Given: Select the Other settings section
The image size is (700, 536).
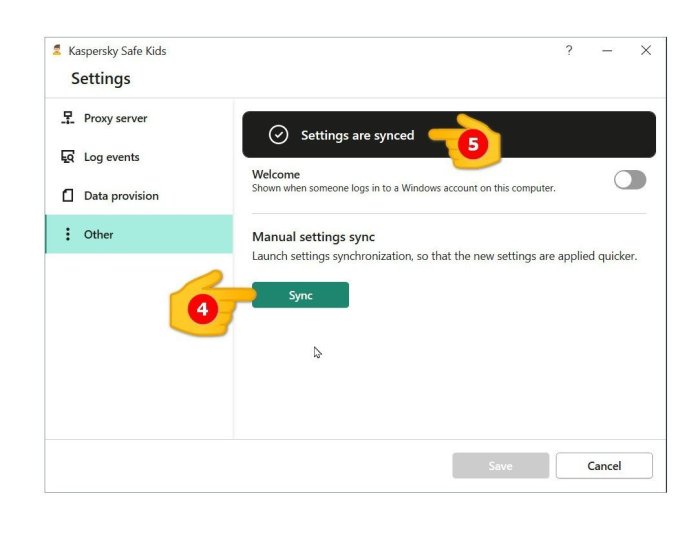Looking at the screenshot, I should coord(139,234).
